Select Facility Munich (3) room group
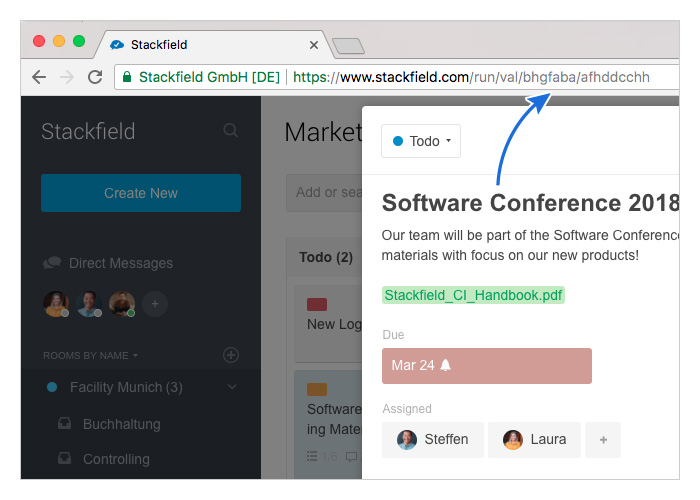The width and height of the screenshot is (700, 500). (126, 387)
